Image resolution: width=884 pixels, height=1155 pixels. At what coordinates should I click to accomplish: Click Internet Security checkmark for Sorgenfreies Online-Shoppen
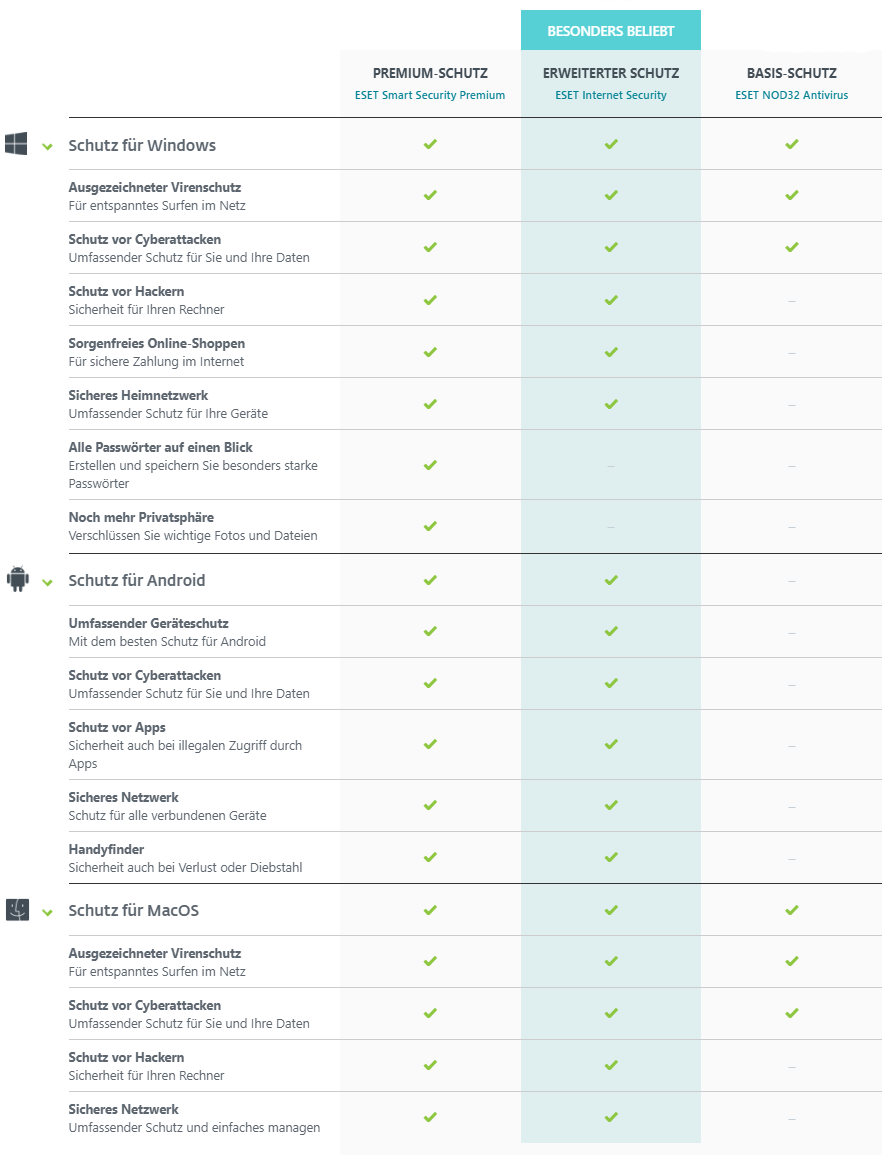611,352
